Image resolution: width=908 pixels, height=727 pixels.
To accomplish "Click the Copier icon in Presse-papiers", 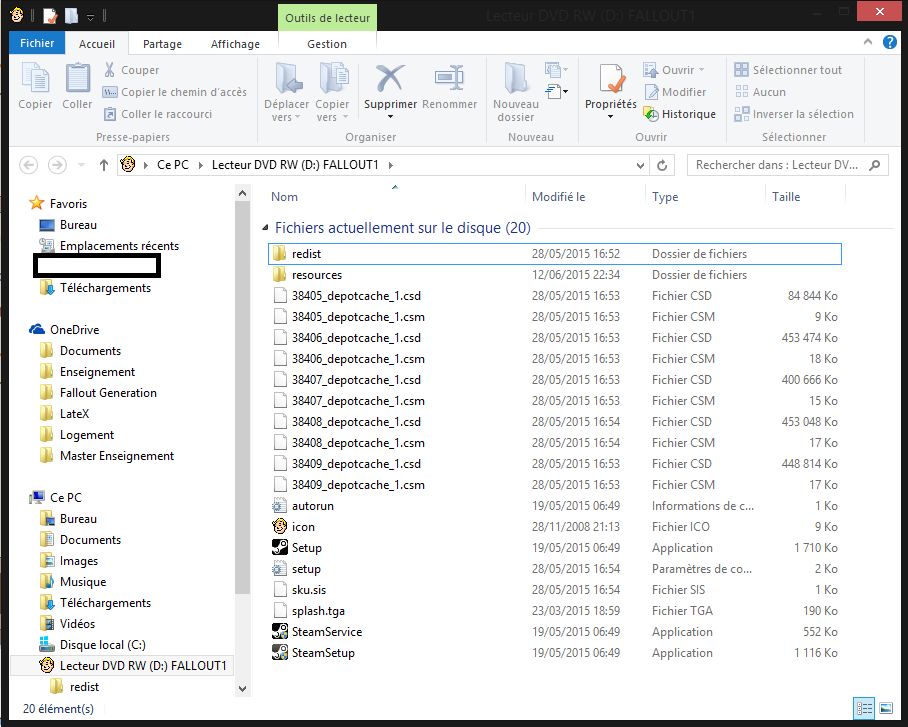I will [x=35, y=78].
